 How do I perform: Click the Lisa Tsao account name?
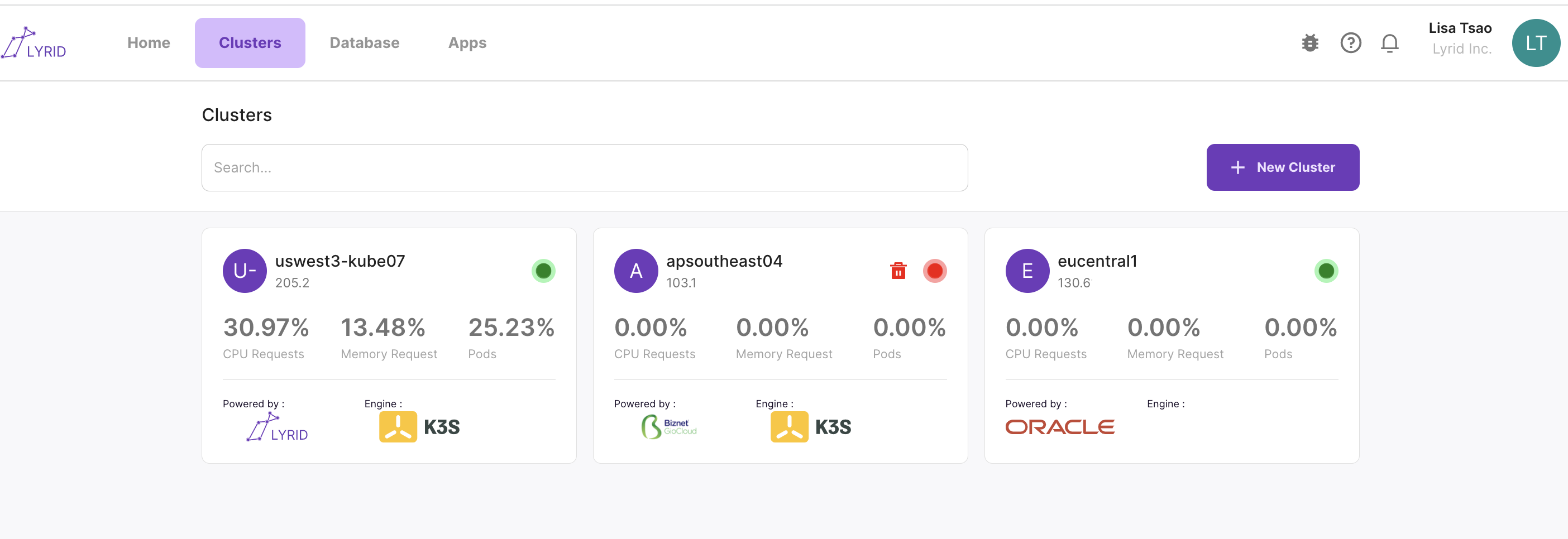[x=1460, y=28]
